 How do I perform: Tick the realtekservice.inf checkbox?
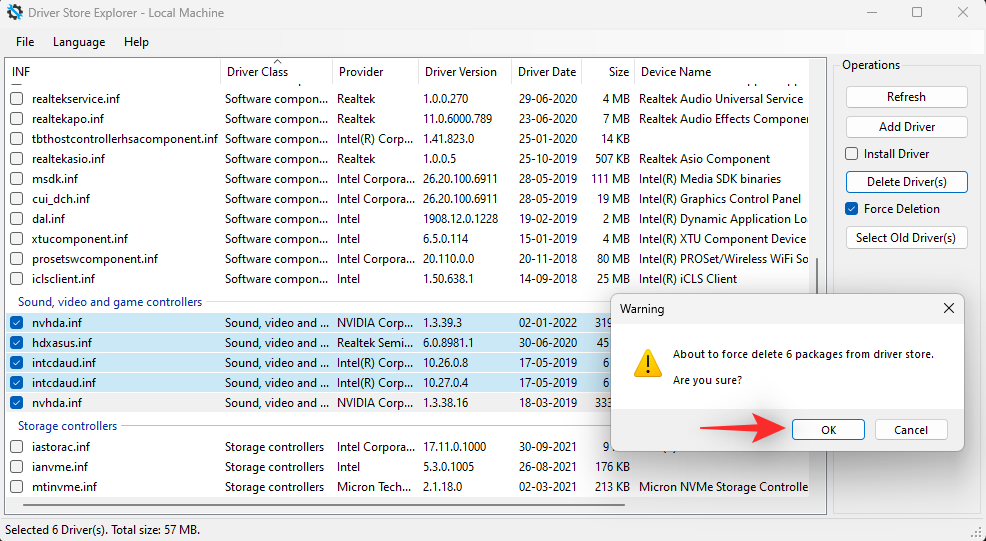coord(17,99)
